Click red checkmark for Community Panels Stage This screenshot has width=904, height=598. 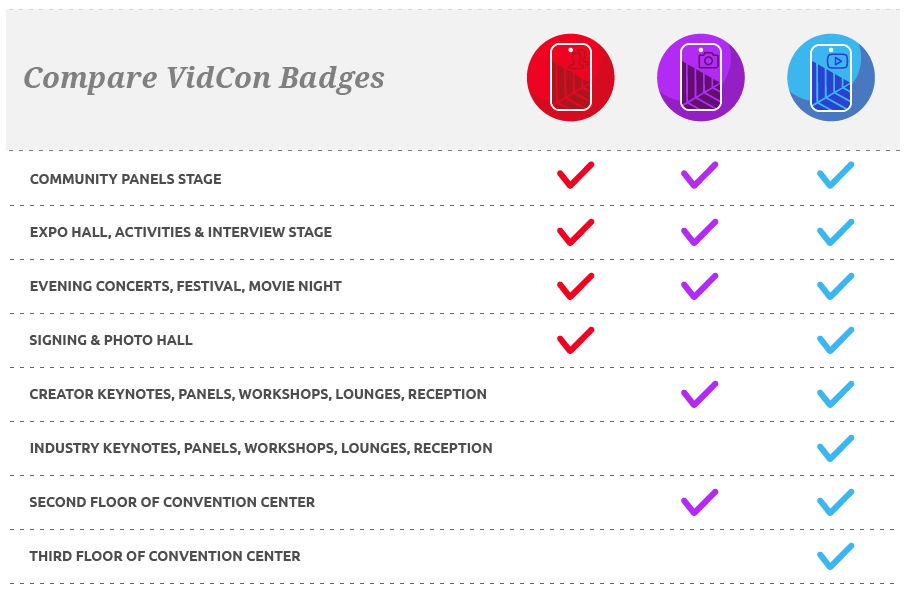tap(575, 175)
